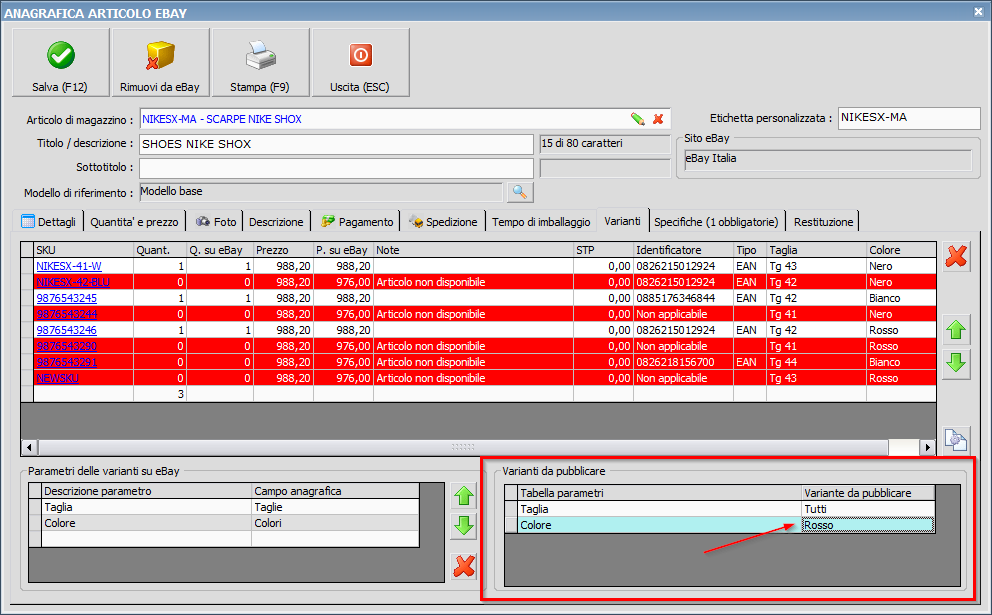Click Identificatore cell 0885176346844
This screenshot has width=992, height=615.
683,298
